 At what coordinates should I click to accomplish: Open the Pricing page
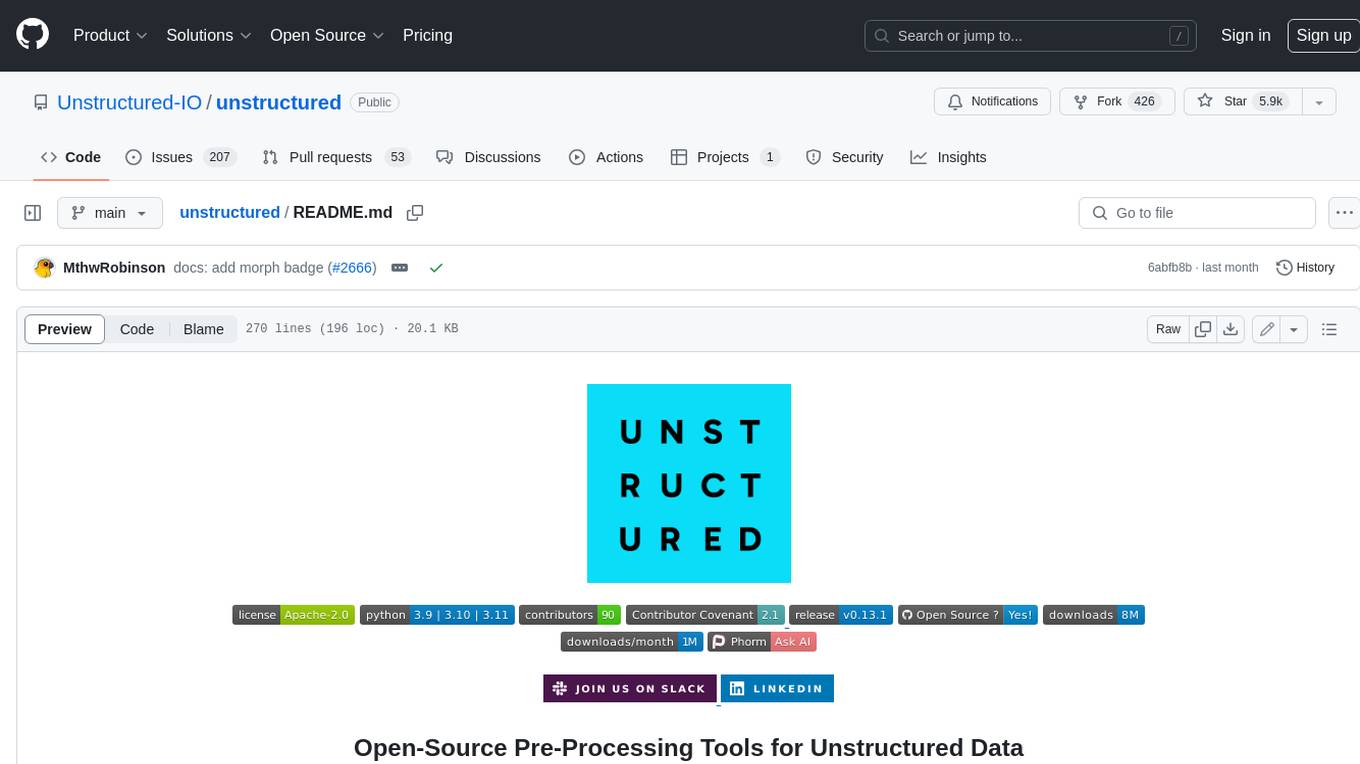click(x=427, y=35)
